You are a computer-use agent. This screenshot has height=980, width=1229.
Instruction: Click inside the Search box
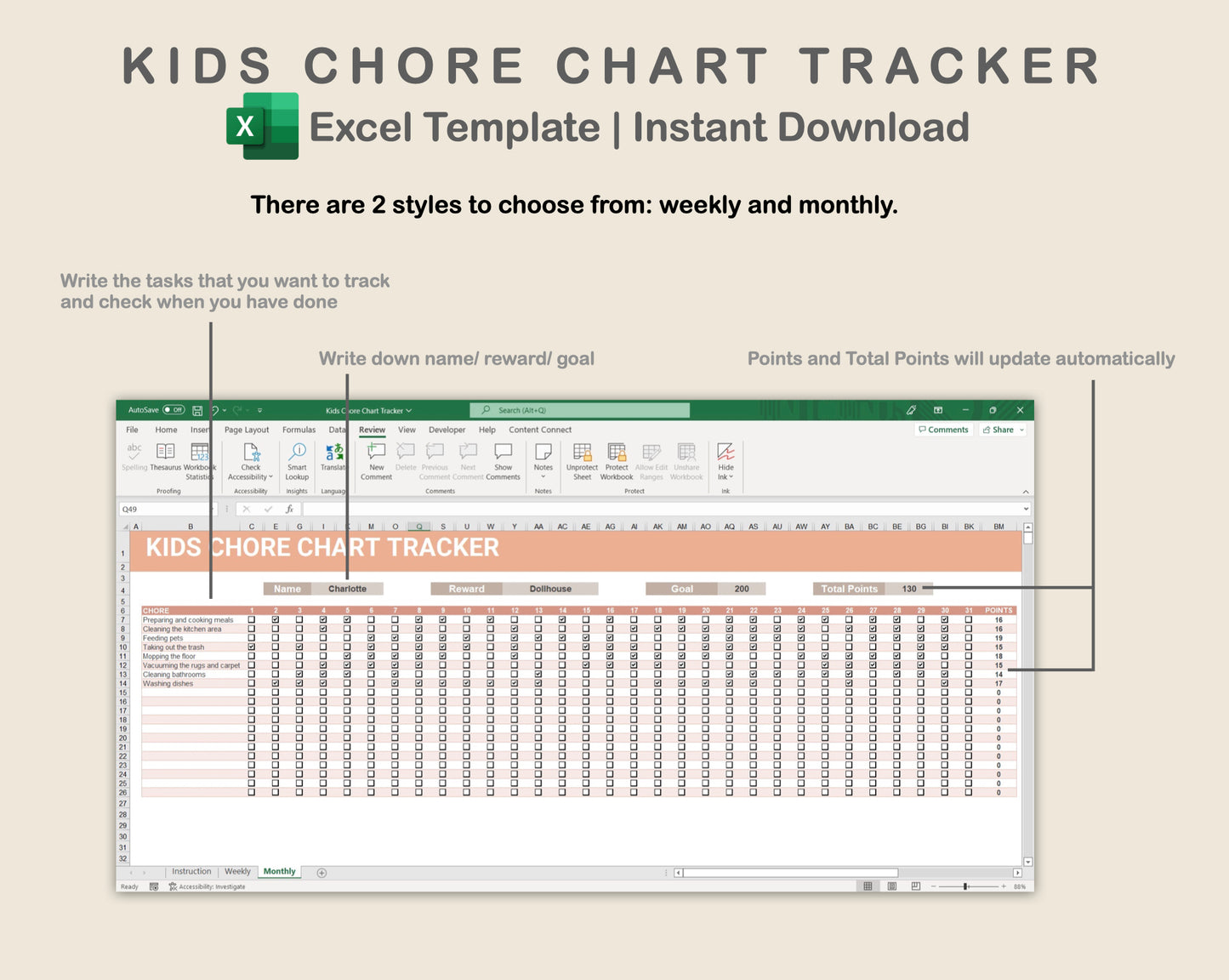coord(578,410)
